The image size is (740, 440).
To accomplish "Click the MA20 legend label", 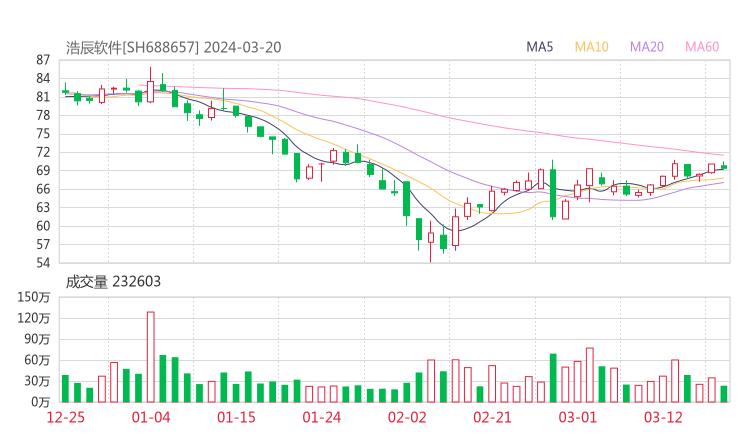I will [x=647, y=47].
